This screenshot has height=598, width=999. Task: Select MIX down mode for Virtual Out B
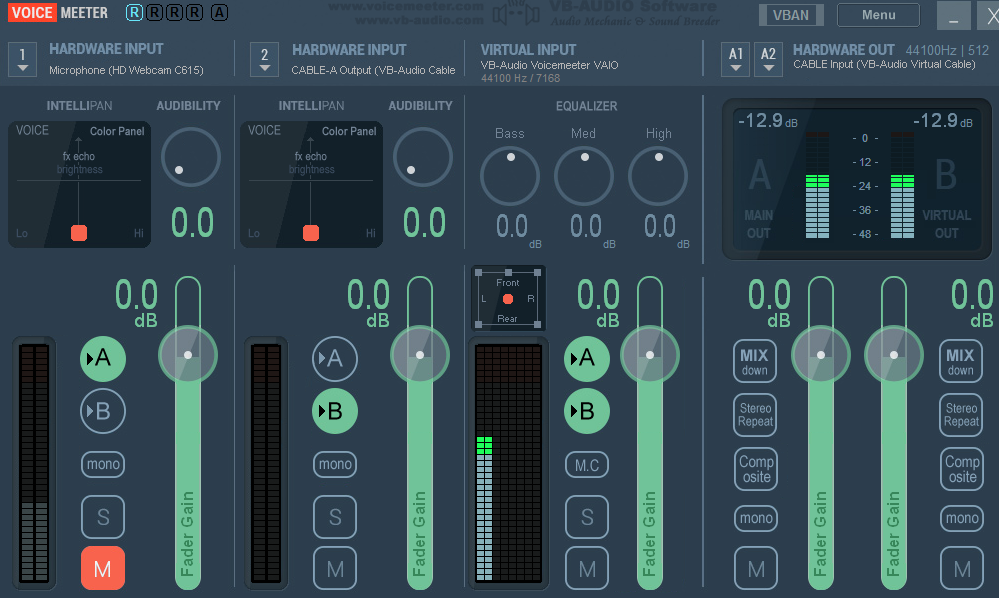click(961, 362)
